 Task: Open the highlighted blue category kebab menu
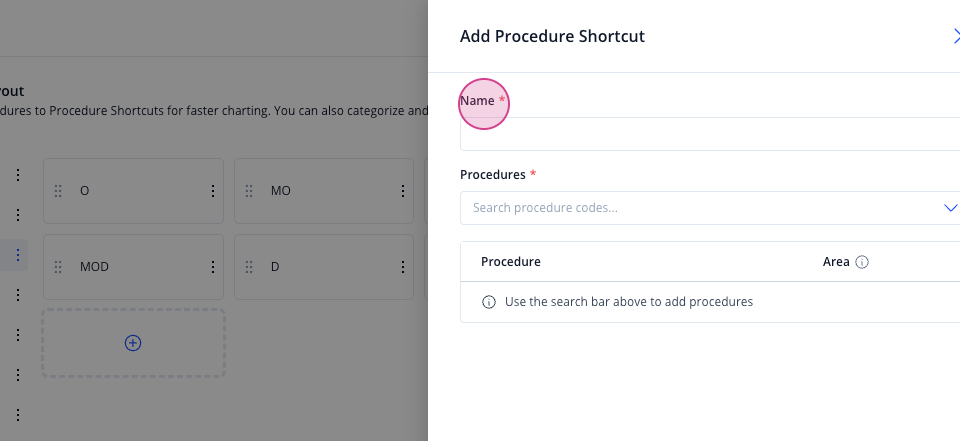coord(18,255)
